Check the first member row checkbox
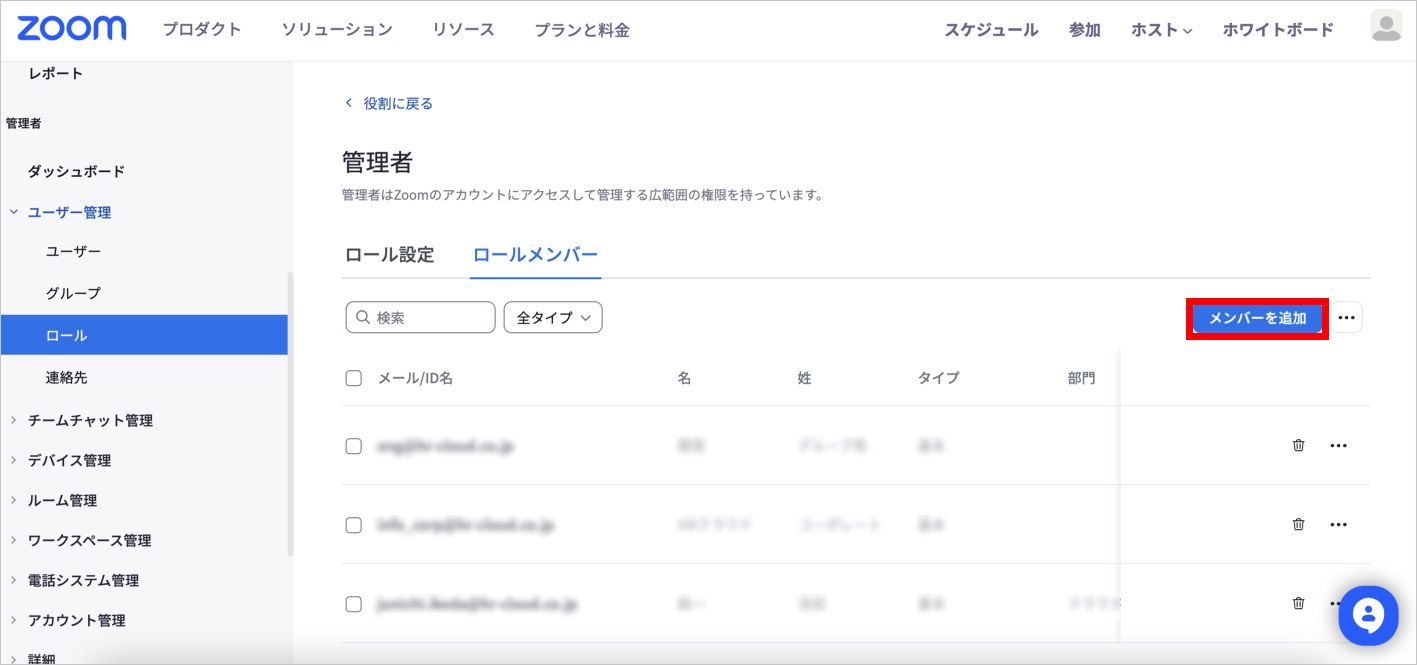This screenshot has height=665, width=1417. point(353,445)
